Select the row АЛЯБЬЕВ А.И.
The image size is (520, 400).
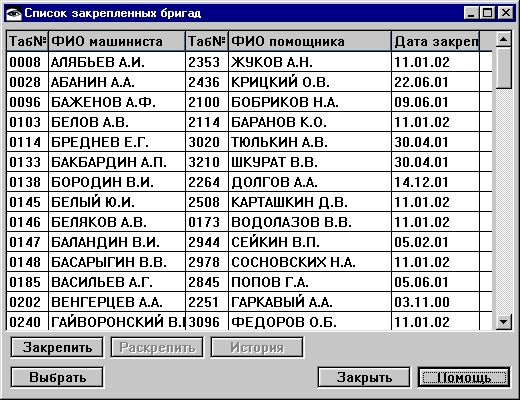[249, 62]
